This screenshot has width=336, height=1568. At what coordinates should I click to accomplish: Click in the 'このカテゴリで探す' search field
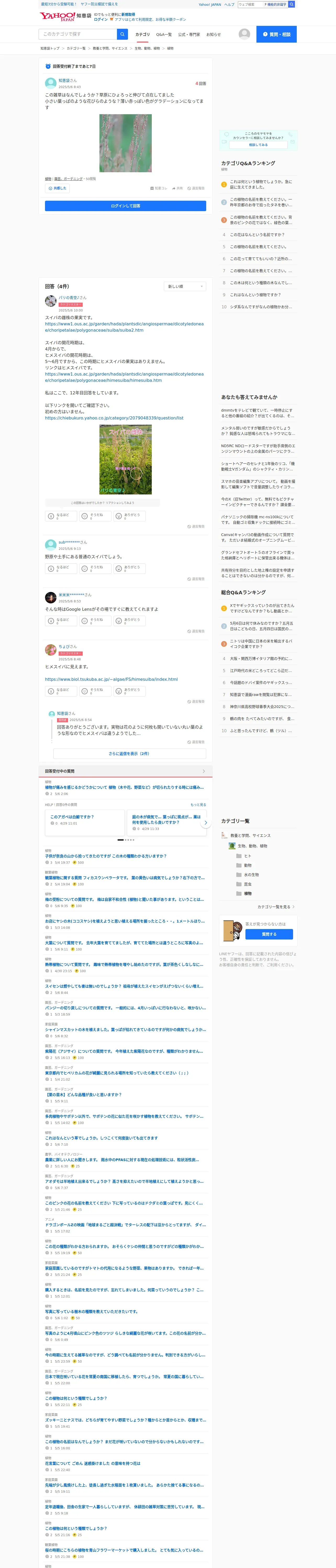pos(78,34)
